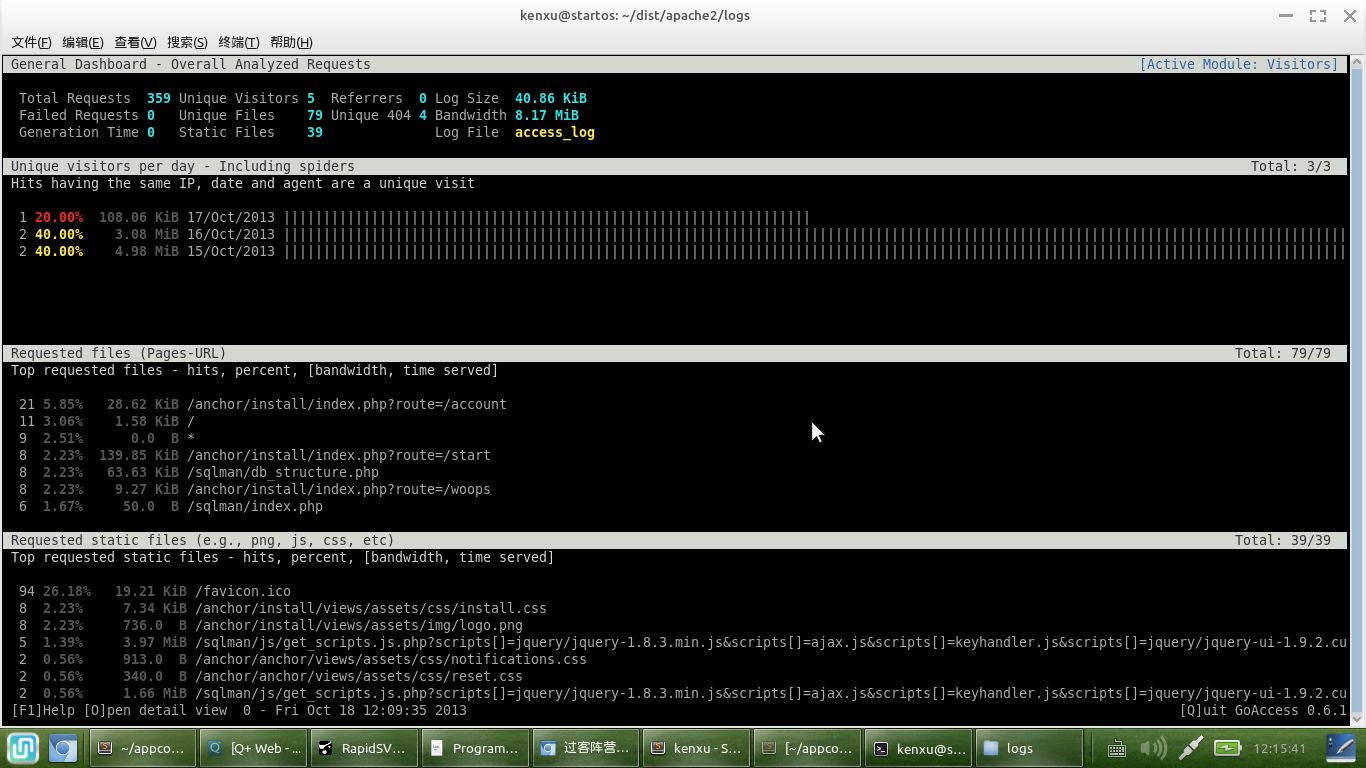Click the keyboard input method tray icon

[1117, 748]
